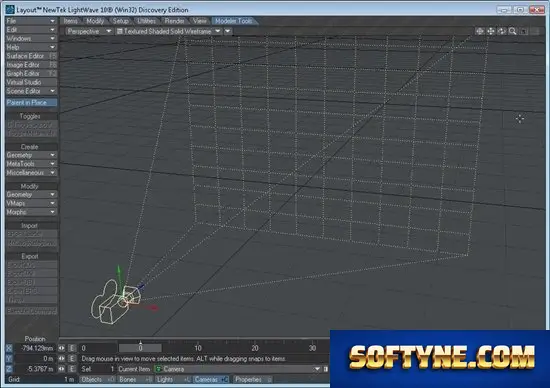Open the Modeler Tools tab
The width and height of the screenshot is (550, 388).
click(234, 21)
